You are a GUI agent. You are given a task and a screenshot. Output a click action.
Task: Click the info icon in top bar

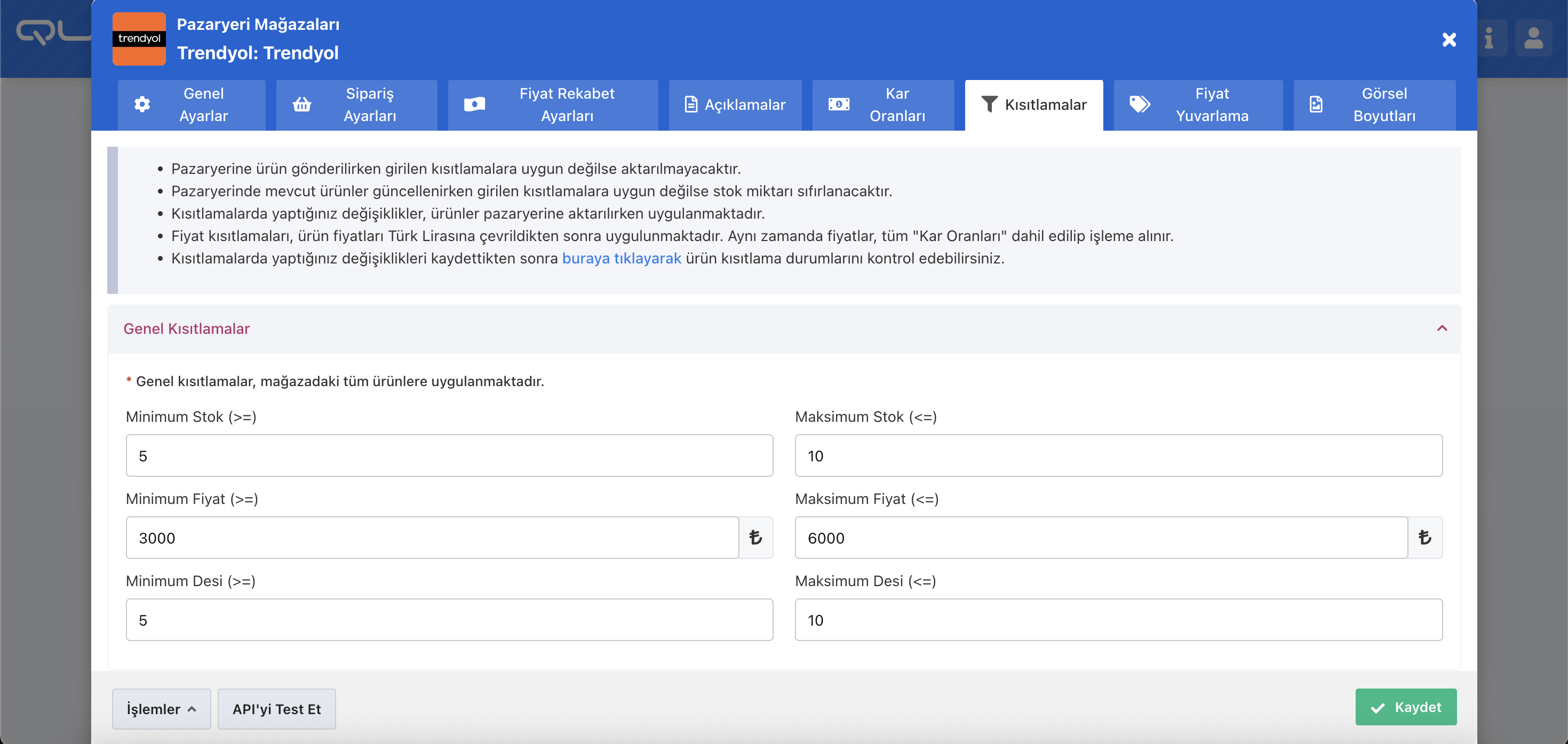coord(1489,38)
